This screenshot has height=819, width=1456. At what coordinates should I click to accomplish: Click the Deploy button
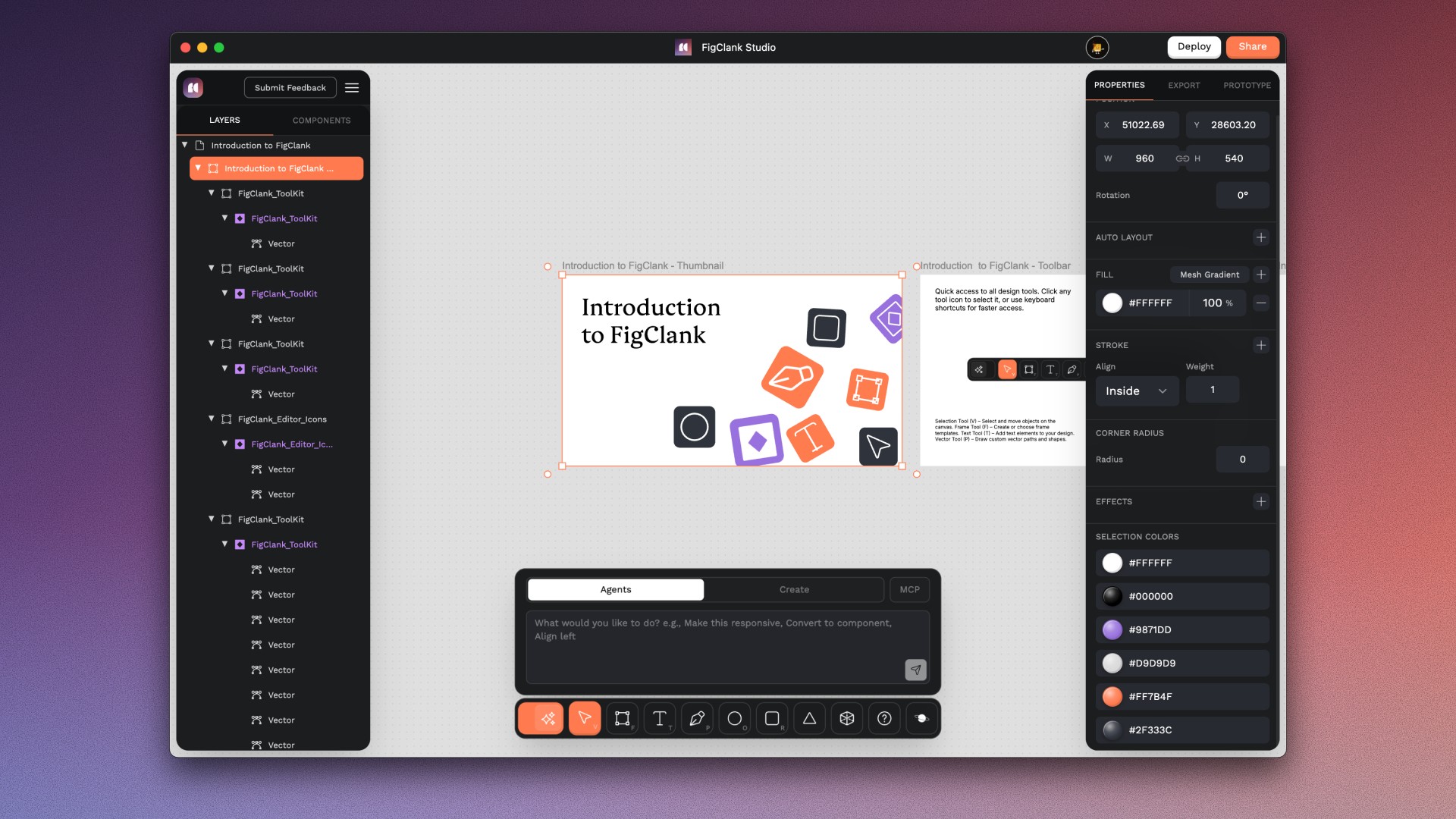[1194, 47]
